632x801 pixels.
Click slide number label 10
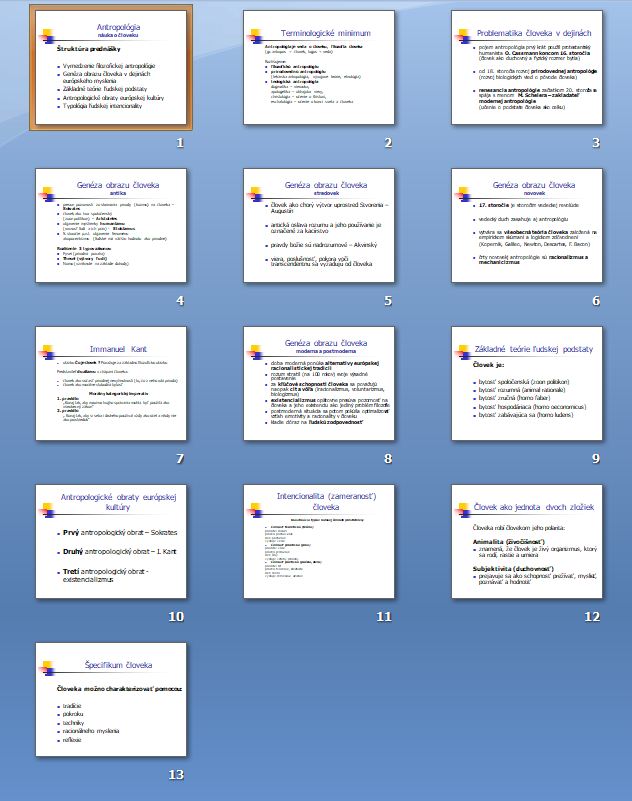(176, 617)
